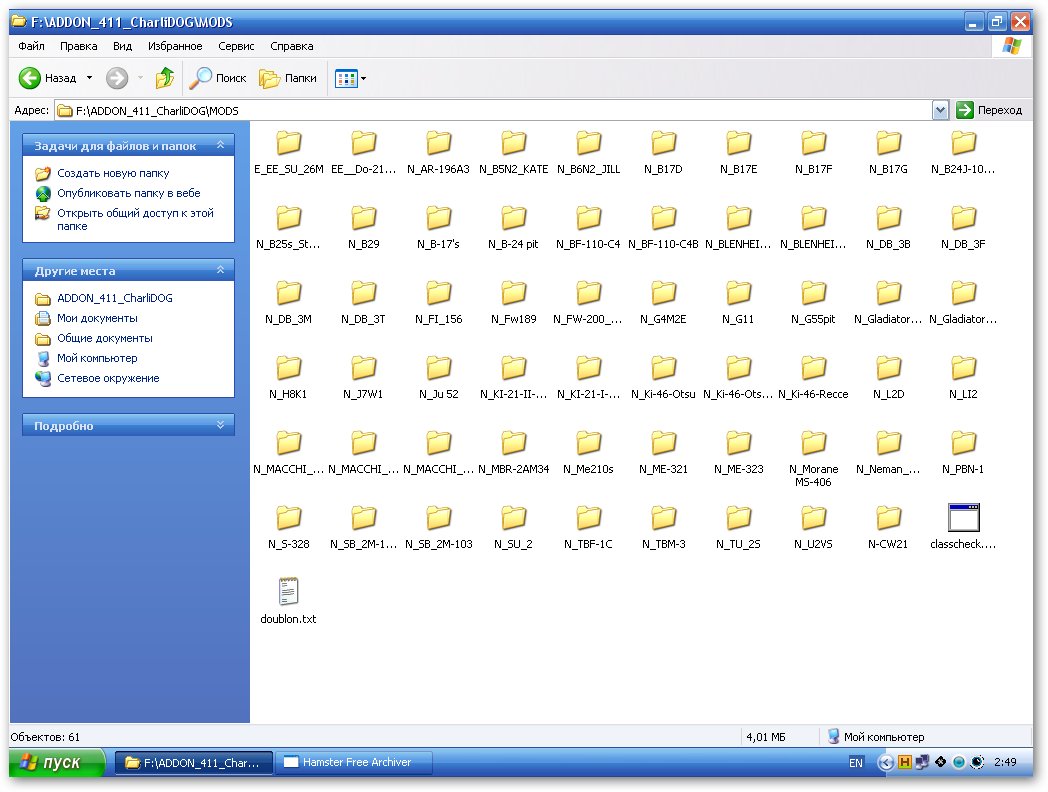Collapse the 'Задачи для файлов и папок' panel
The width and height of the screenshot is (1048, 792).
pos(220,146)
